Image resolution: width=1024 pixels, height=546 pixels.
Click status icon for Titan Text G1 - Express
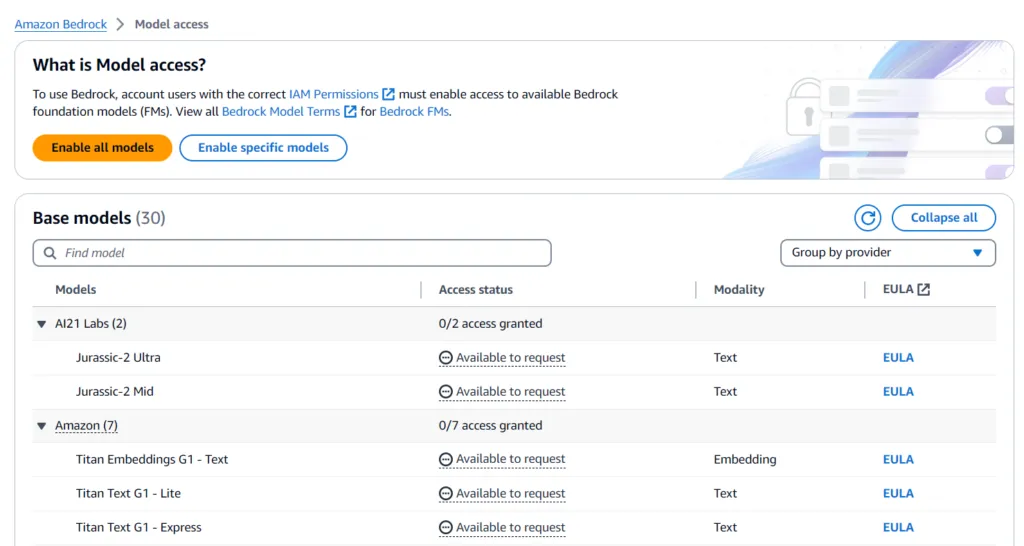(445, 528)
